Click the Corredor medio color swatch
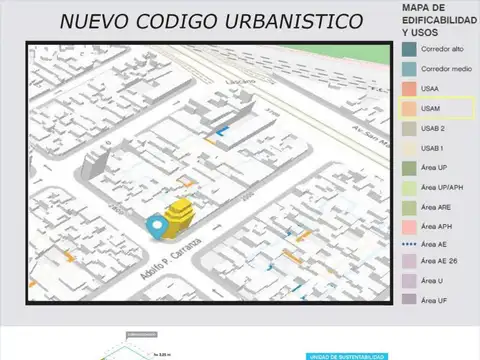Screen dimensions: 480x360 coord(409,69)
